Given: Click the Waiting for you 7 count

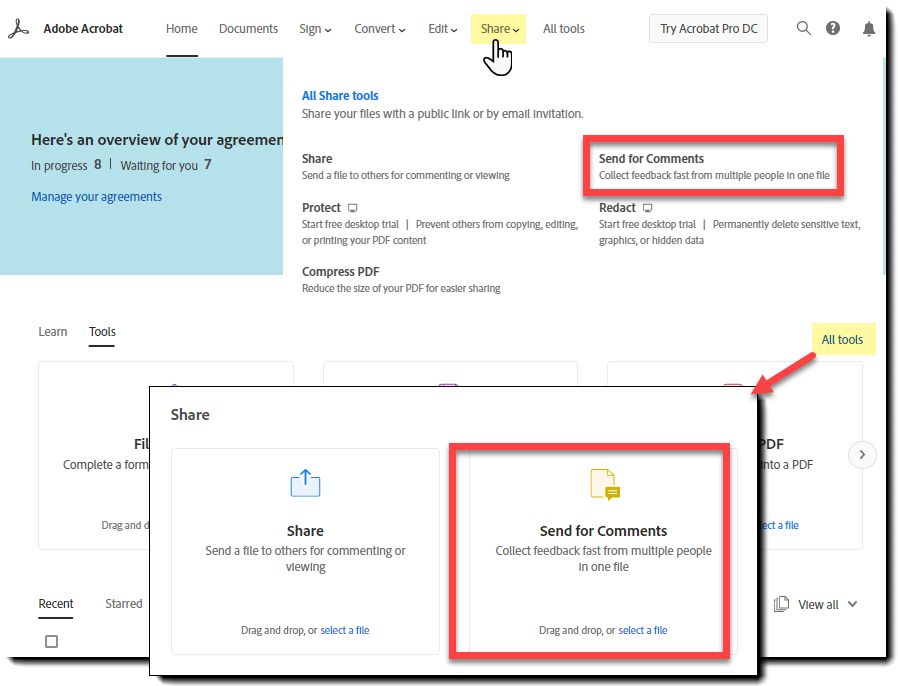Looking at the screenshot, I should [x=166, y=165].
